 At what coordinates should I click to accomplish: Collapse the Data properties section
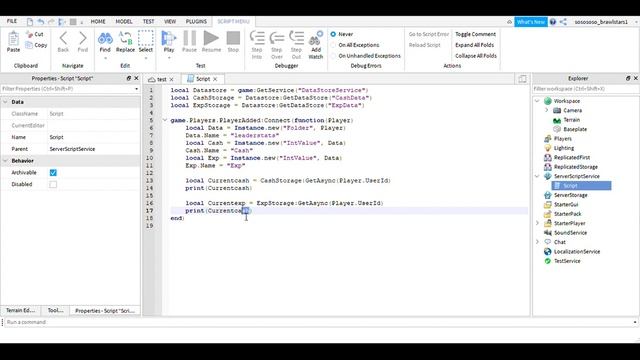click(x=5, y=102)
